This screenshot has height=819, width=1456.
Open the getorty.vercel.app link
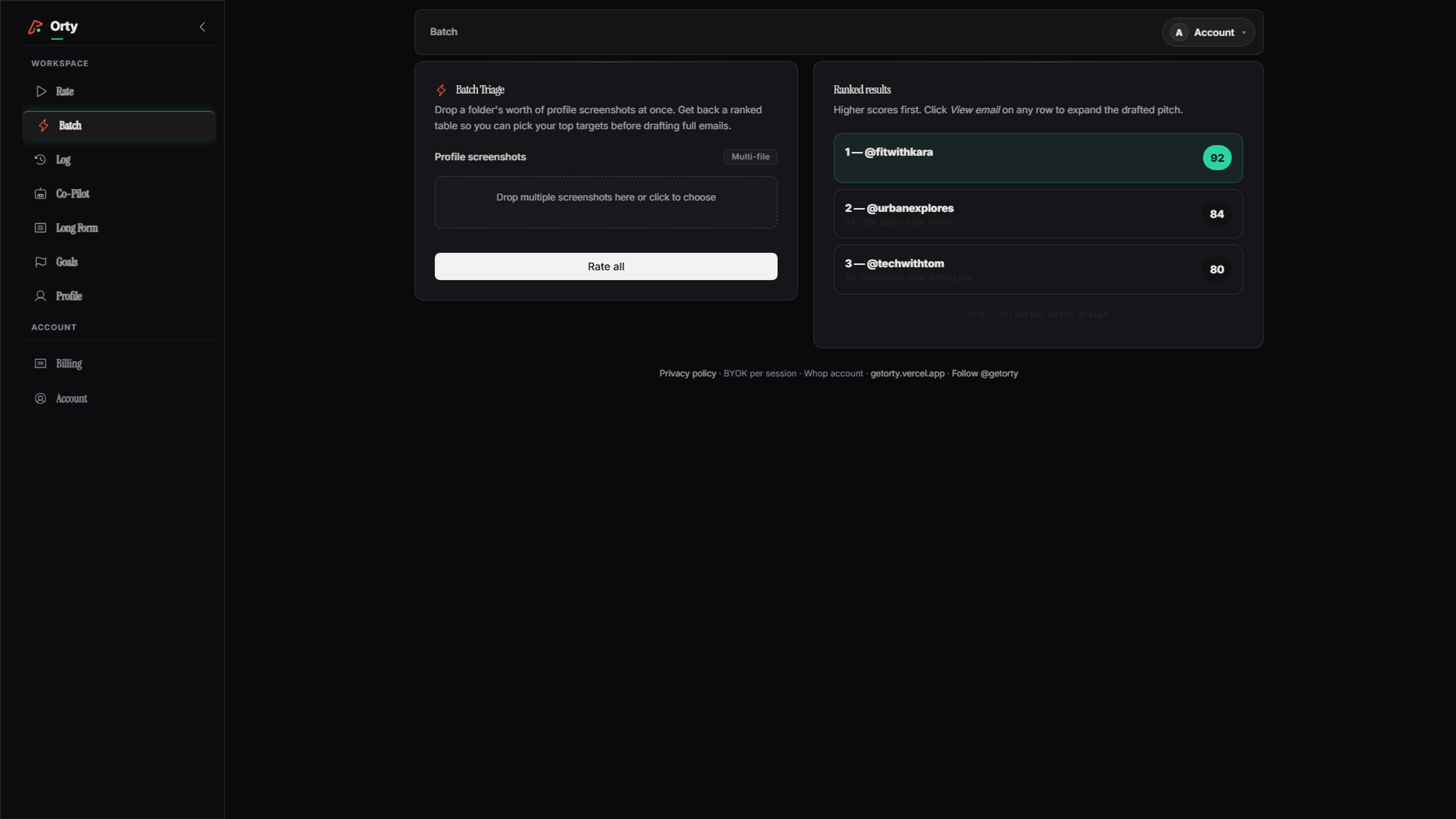907,374
